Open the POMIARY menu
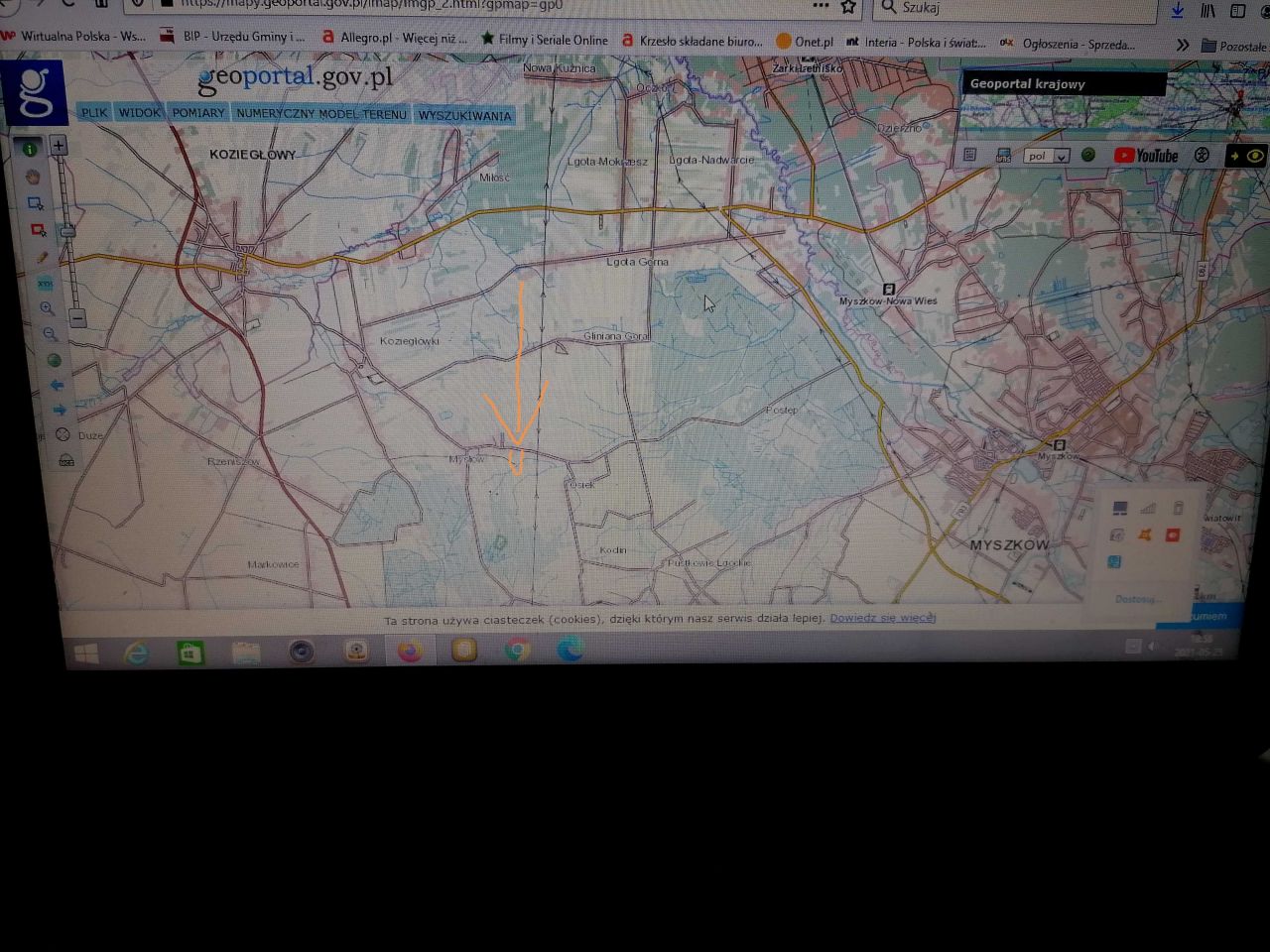Screen dimensions: 1270x952 point(198,113)
